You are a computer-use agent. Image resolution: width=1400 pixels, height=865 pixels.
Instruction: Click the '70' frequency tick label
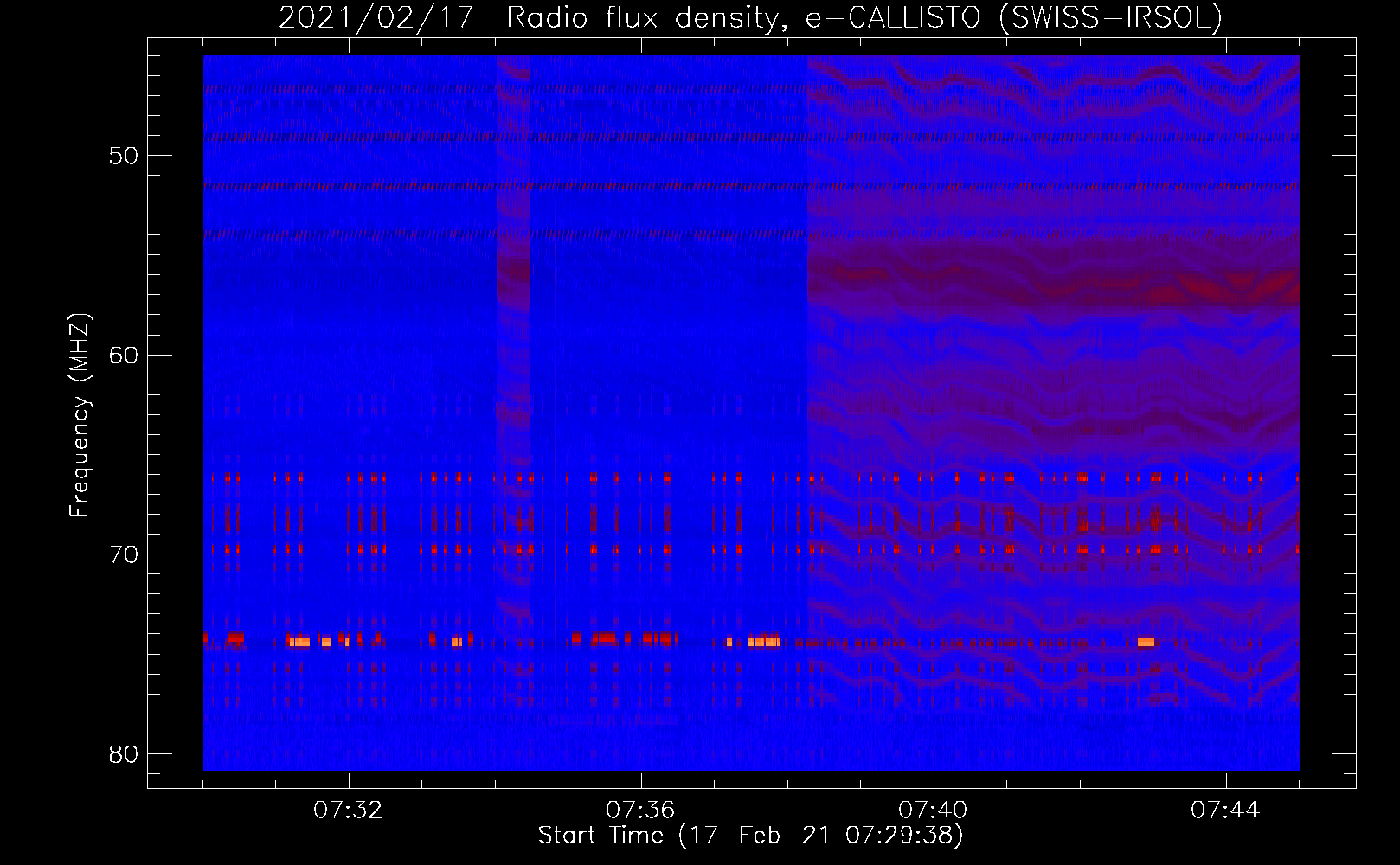pyautogui.click(x=125, y=554)
